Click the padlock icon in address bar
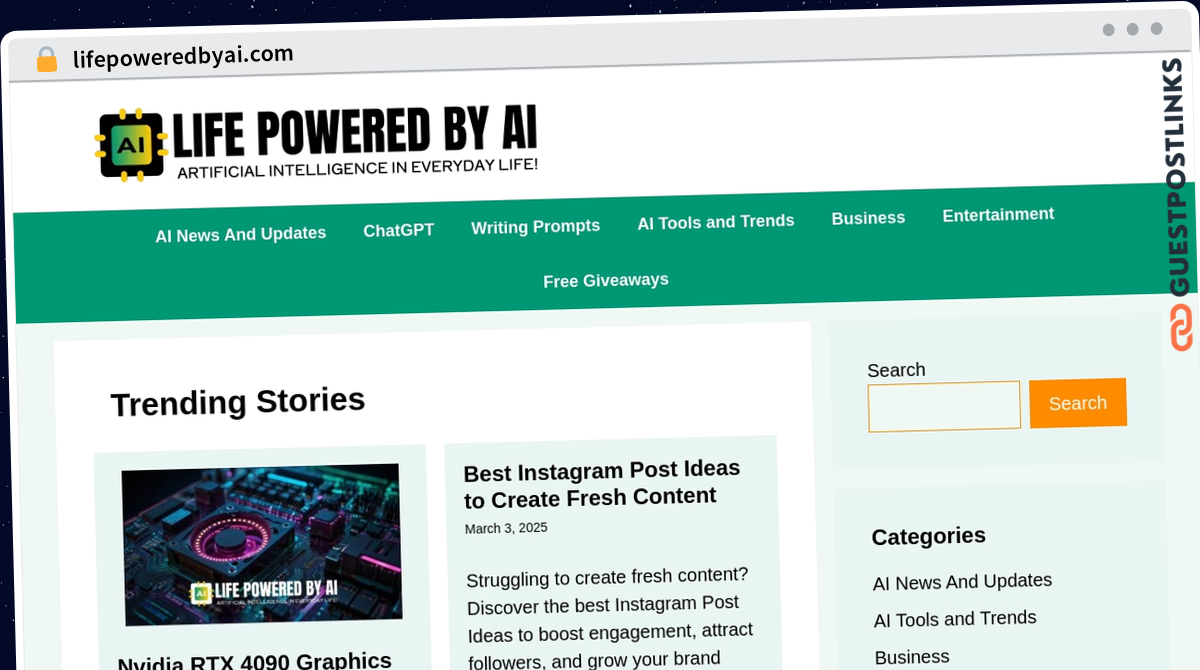Image resolution: width=1200 pixels, height=670 pixels. (46, 60)
